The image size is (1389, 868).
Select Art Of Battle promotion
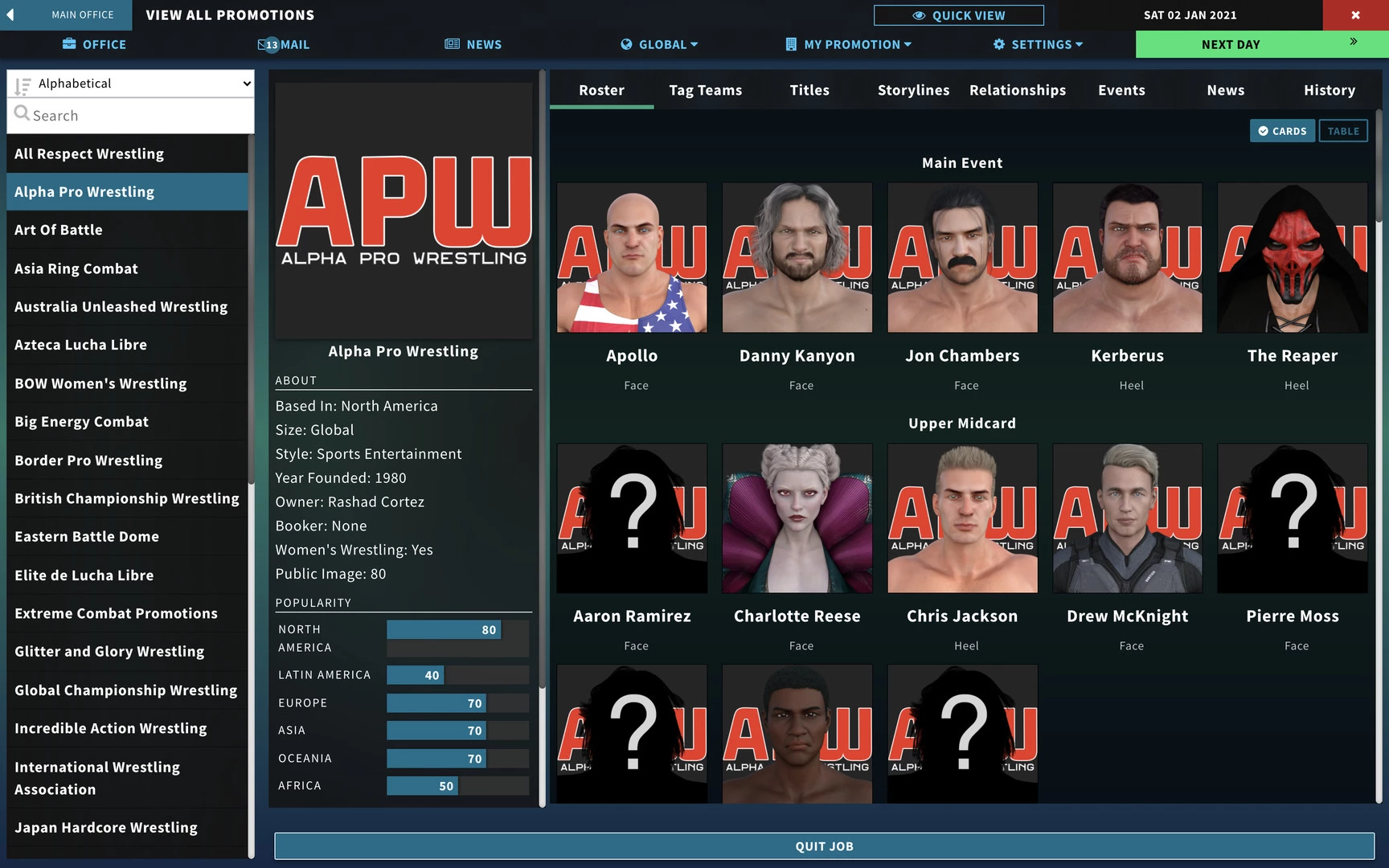pyautogui.click(x=127, y=230)
